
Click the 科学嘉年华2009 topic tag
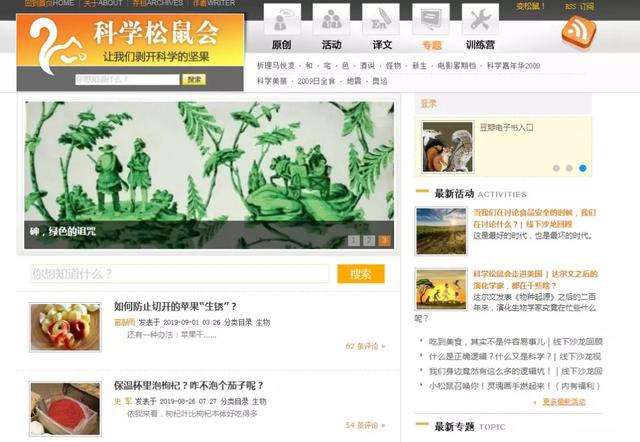[x=513, y=66]
